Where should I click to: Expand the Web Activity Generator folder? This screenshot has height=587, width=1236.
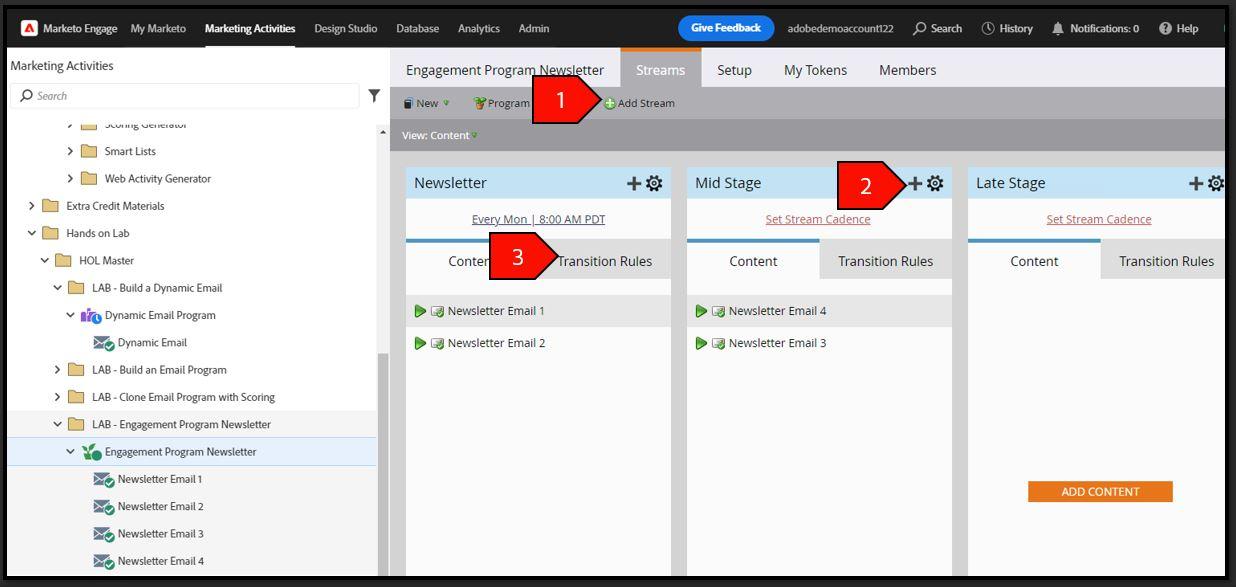(70, 179)
